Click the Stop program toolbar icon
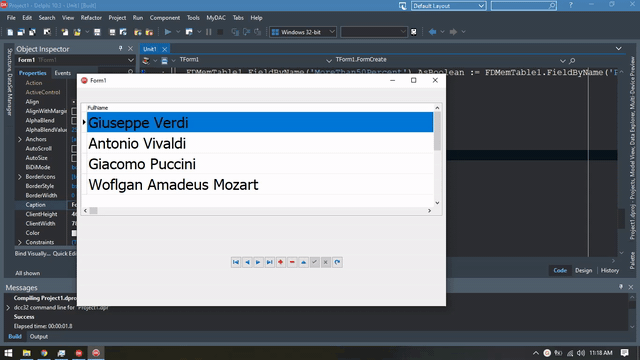640x360 pixels. coord(220,32)
